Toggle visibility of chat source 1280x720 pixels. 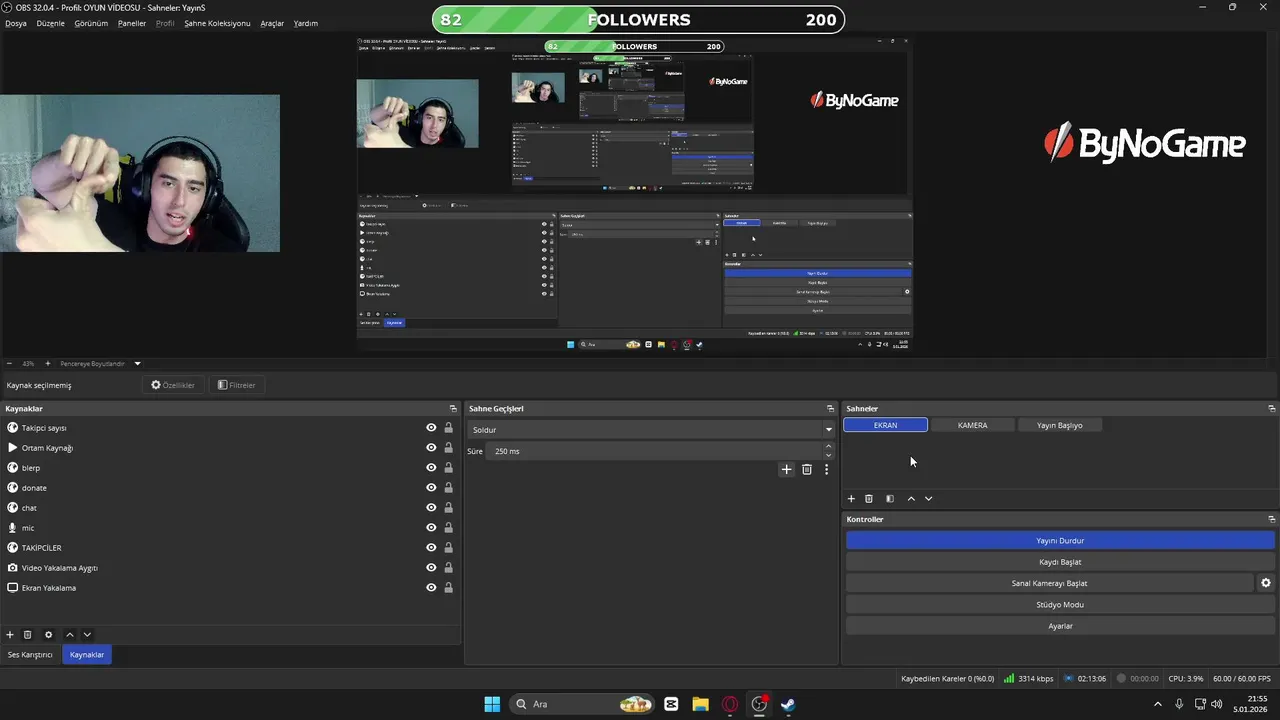coord(431,508)
